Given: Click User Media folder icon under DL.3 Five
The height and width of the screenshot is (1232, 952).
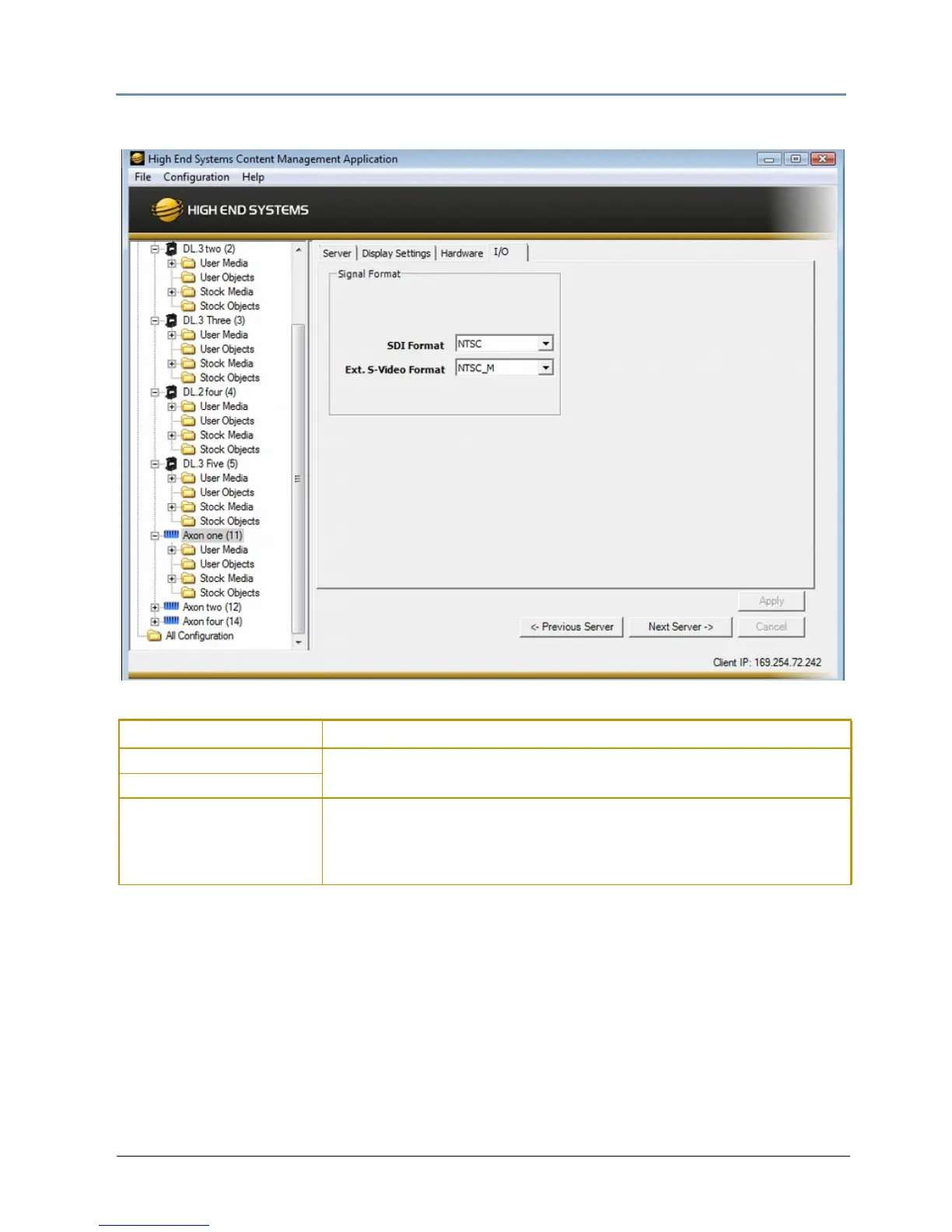Looking at the screenshot, I should pos(188,478).
